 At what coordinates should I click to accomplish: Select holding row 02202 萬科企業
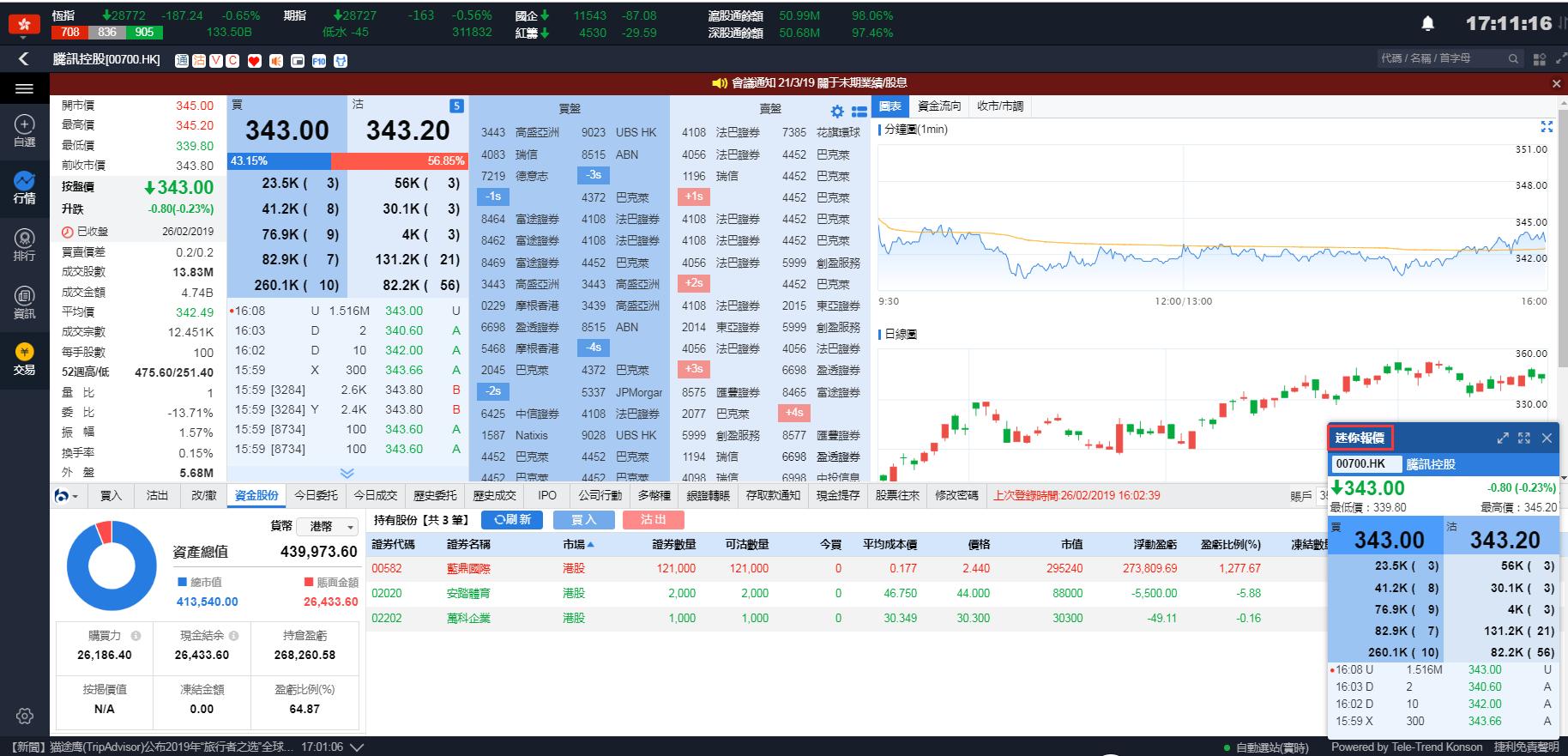click(x=846, y=618)
